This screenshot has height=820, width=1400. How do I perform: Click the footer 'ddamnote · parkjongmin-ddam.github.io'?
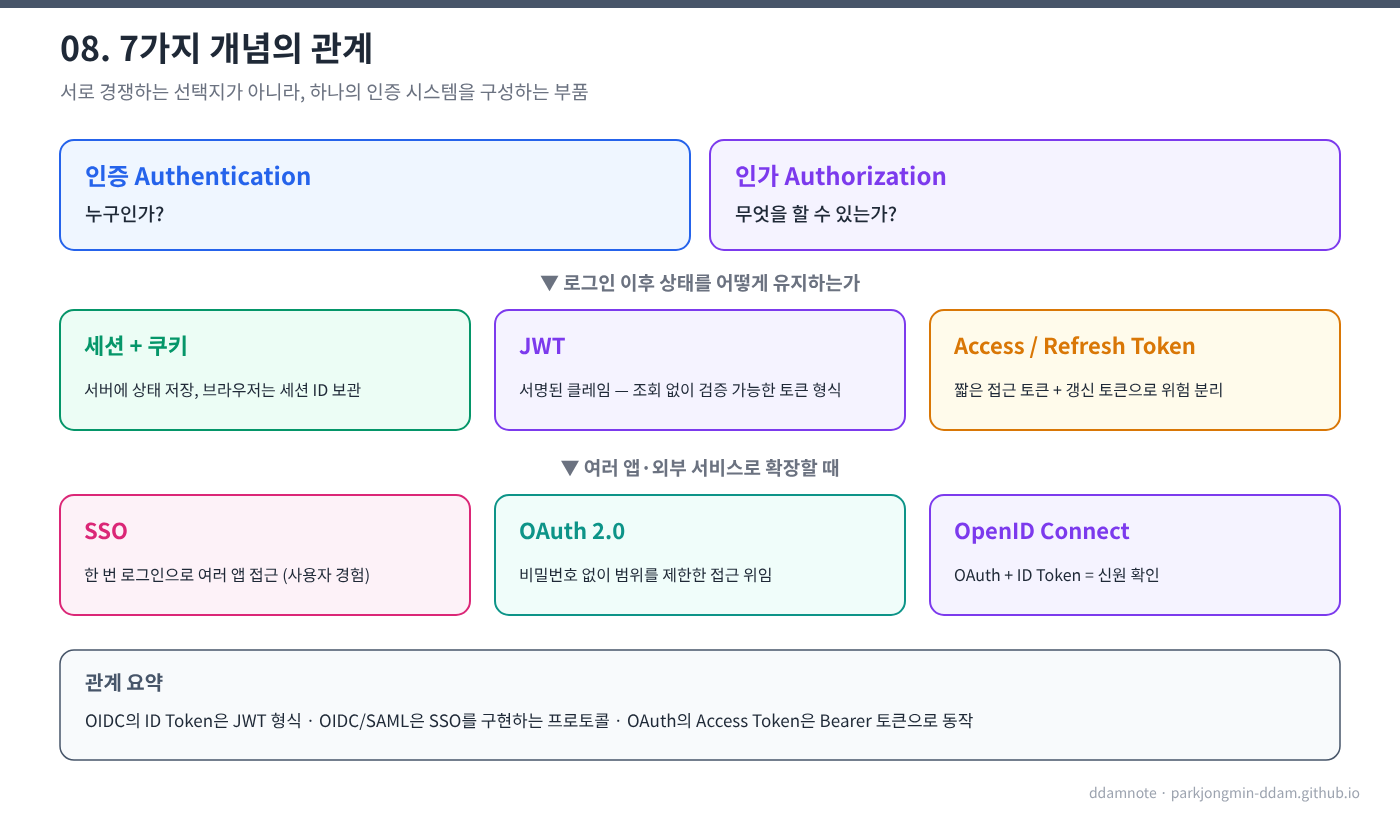pos(1224,792)
